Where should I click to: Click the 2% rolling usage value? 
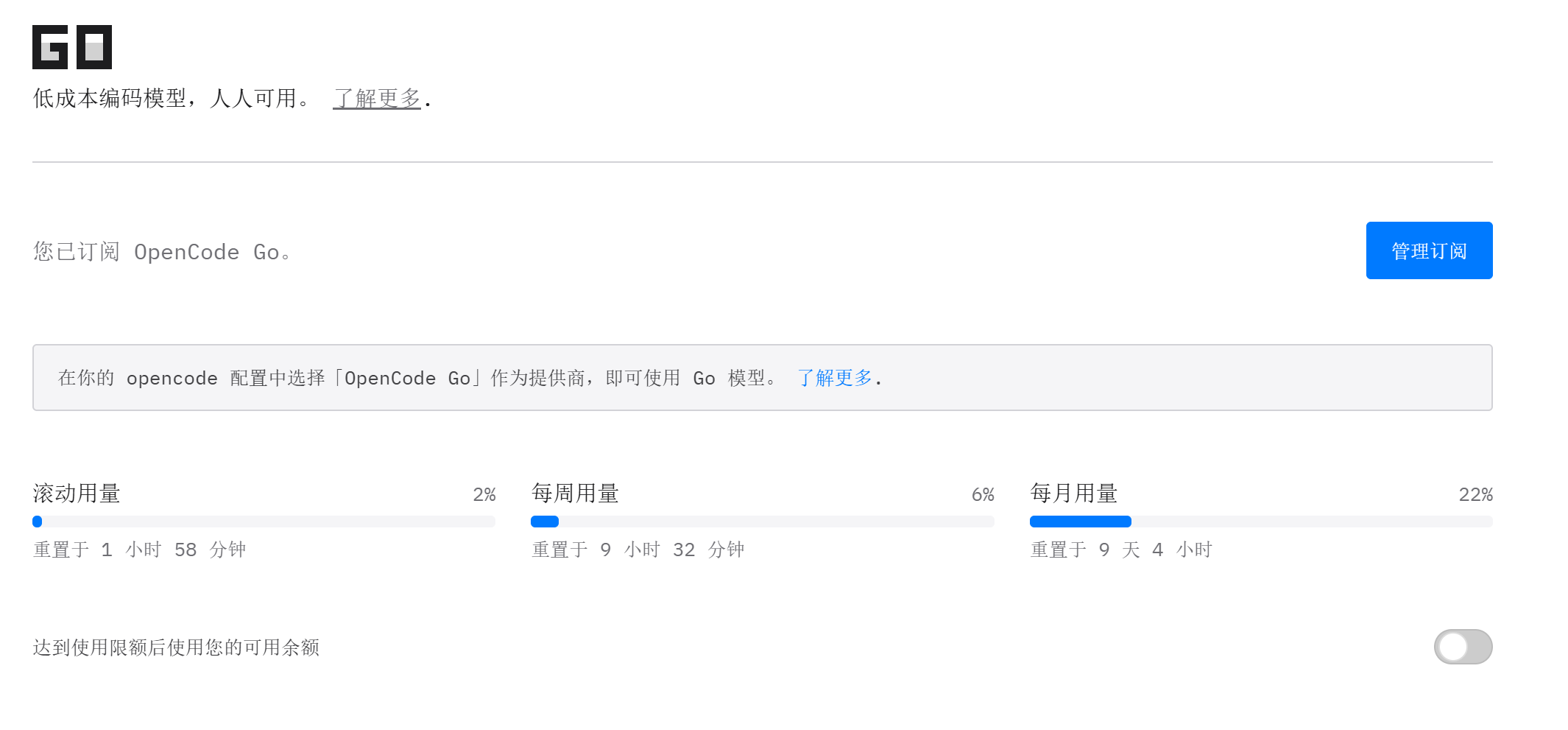pos(484,494)
